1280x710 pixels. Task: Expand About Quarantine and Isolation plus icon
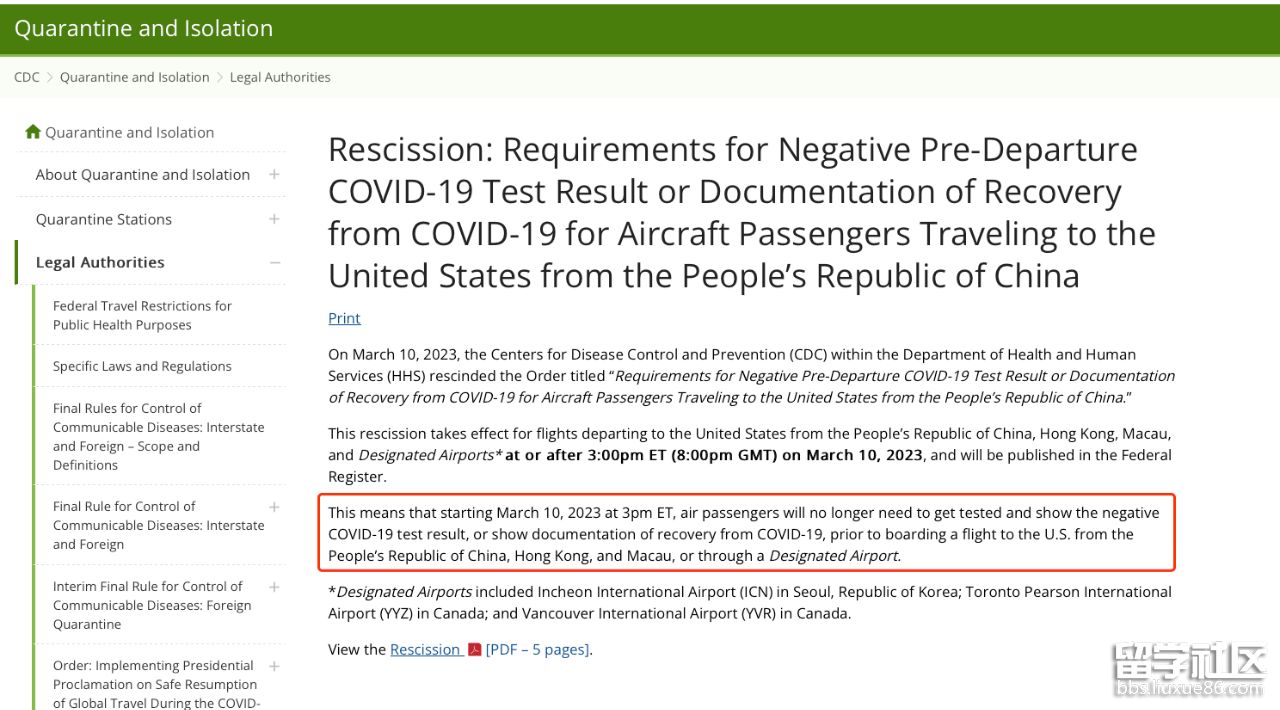point(274,174)
